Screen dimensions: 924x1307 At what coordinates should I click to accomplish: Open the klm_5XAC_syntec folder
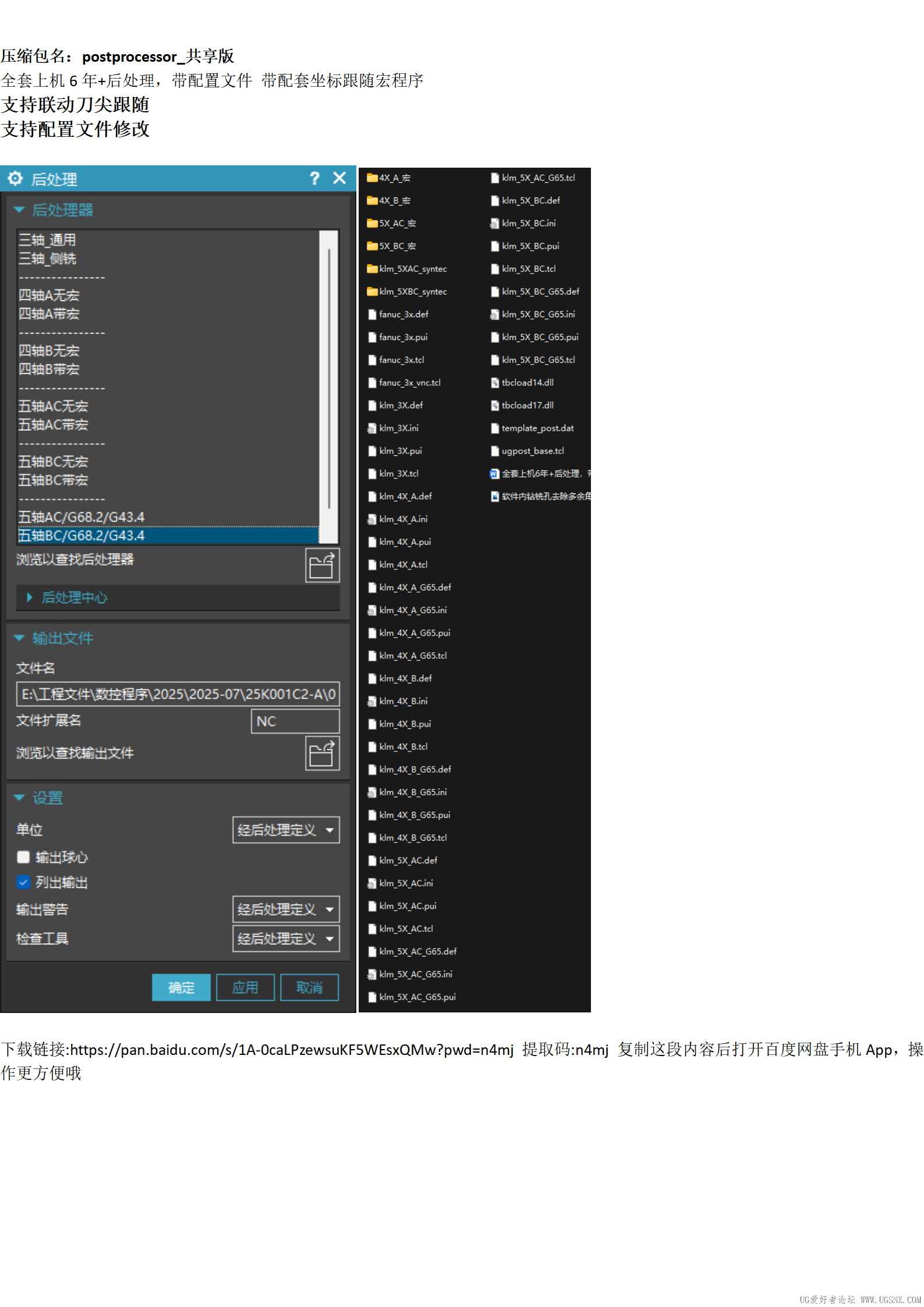(407, 269)
